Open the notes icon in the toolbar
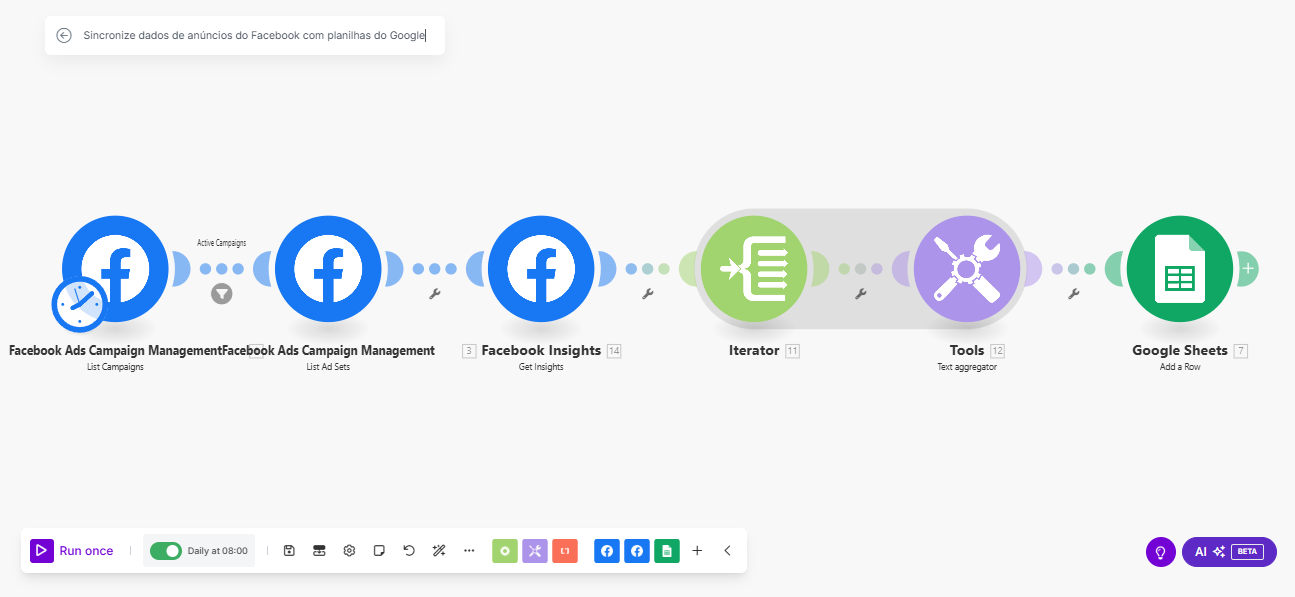This screenshot has width=1295, height=597. coord(379,551)
